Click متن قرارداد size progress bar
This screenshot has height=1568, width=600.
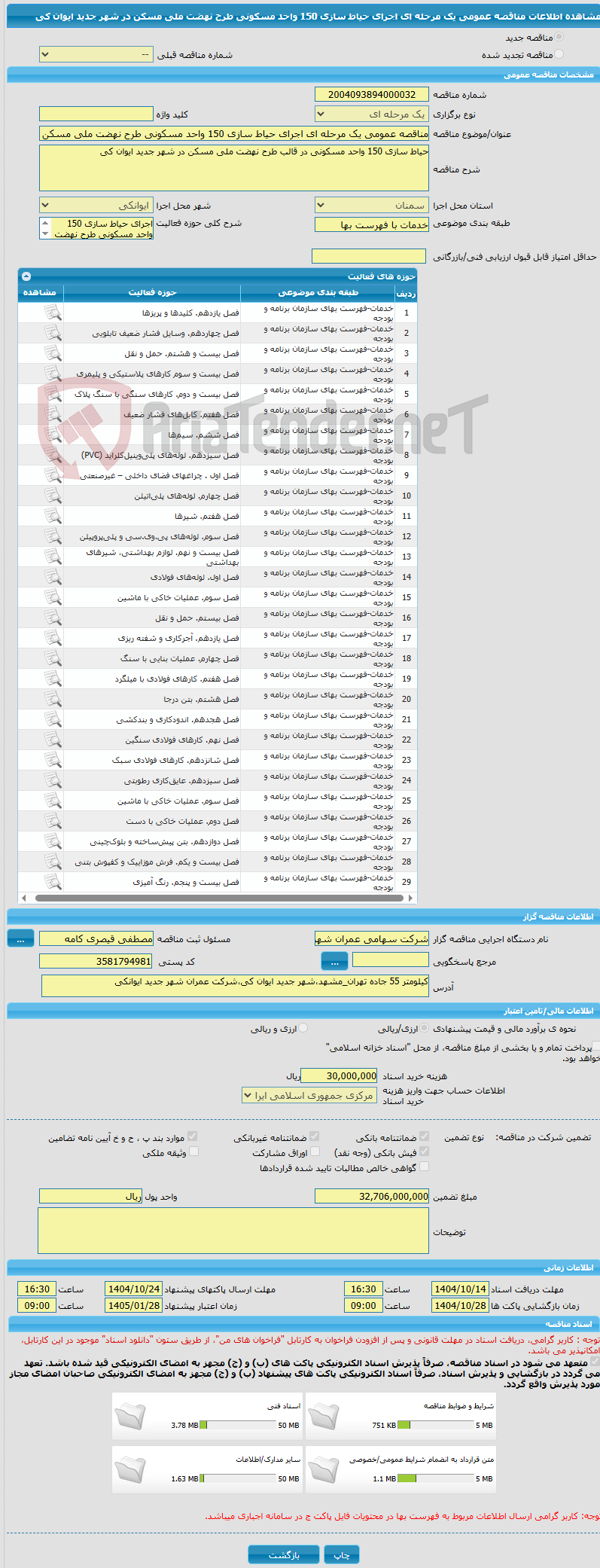(x=436, y=1478)
